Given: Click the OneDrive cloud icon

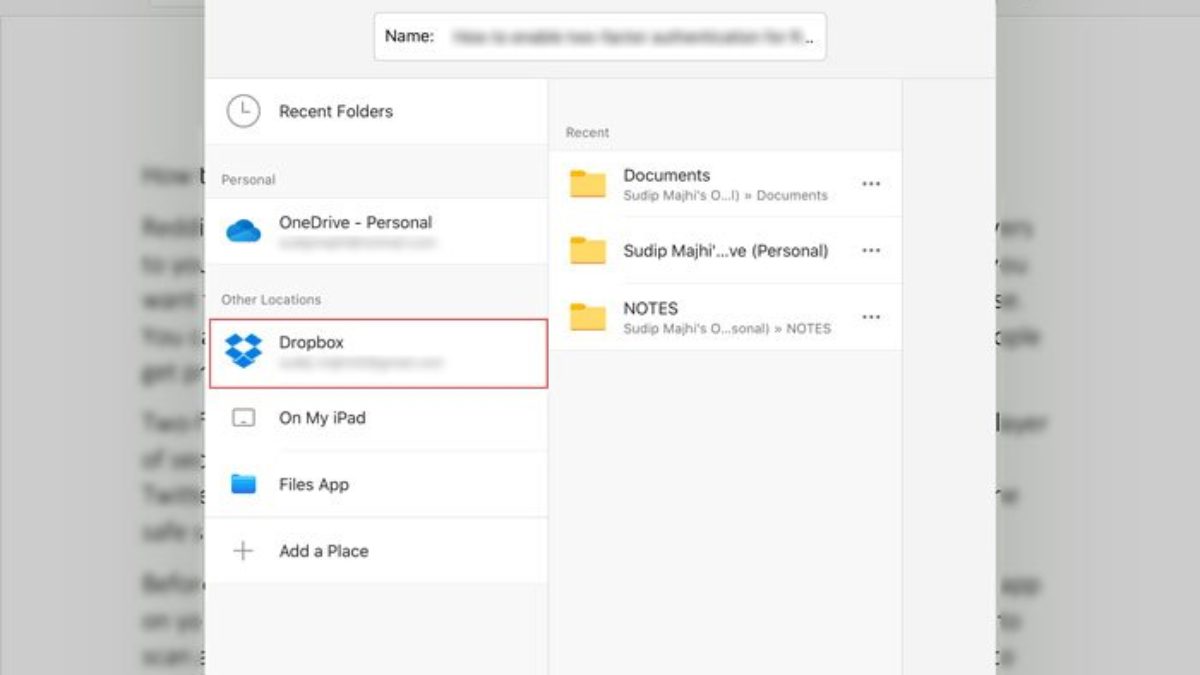Looking at the screenshot, I should click(243, 231).
